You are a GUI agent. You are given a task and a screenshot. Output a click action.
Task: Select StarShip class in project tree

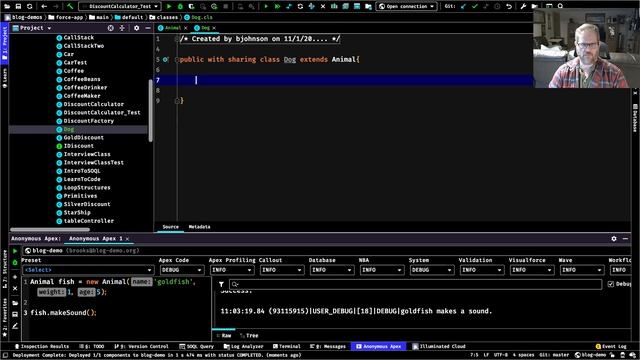point(73,213)
